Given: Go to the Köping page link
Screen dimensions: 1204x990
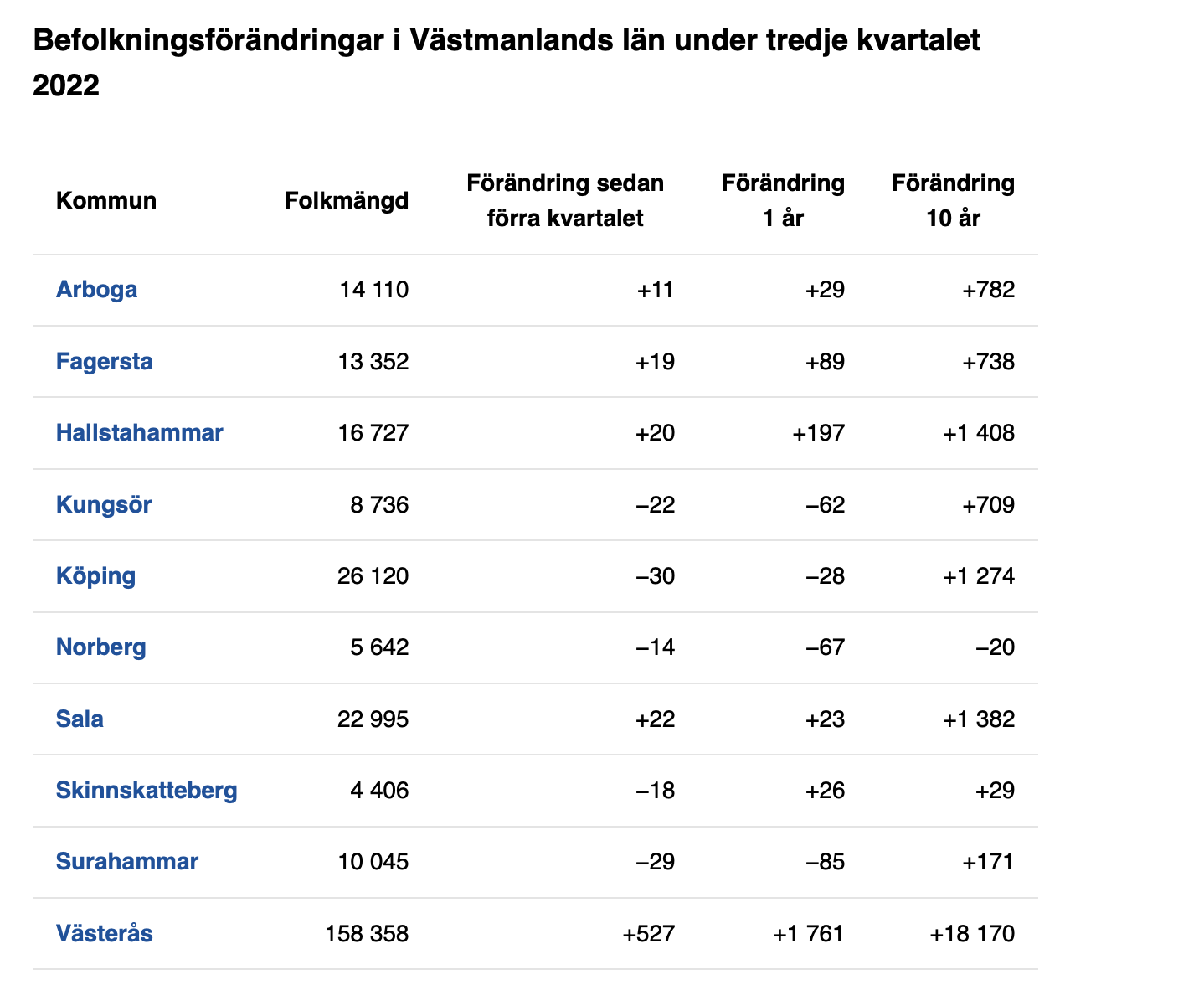Looking at the screenshot, I should (x=95, y=576).
